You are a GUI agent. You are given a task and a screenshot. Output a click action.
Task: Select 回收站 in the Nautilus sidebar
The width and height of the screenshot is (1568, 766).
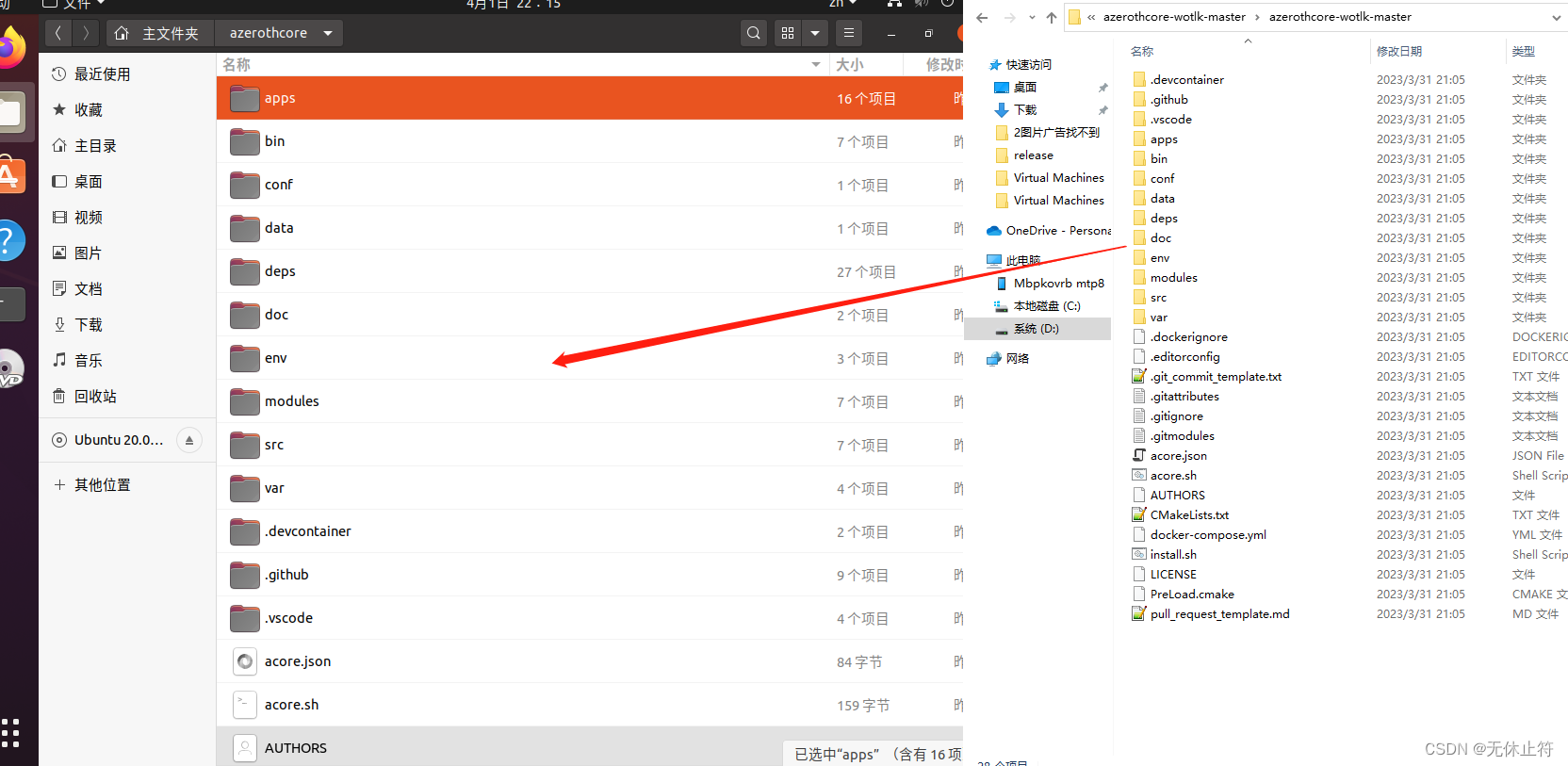pyautogui.click(x=95, y=397)
